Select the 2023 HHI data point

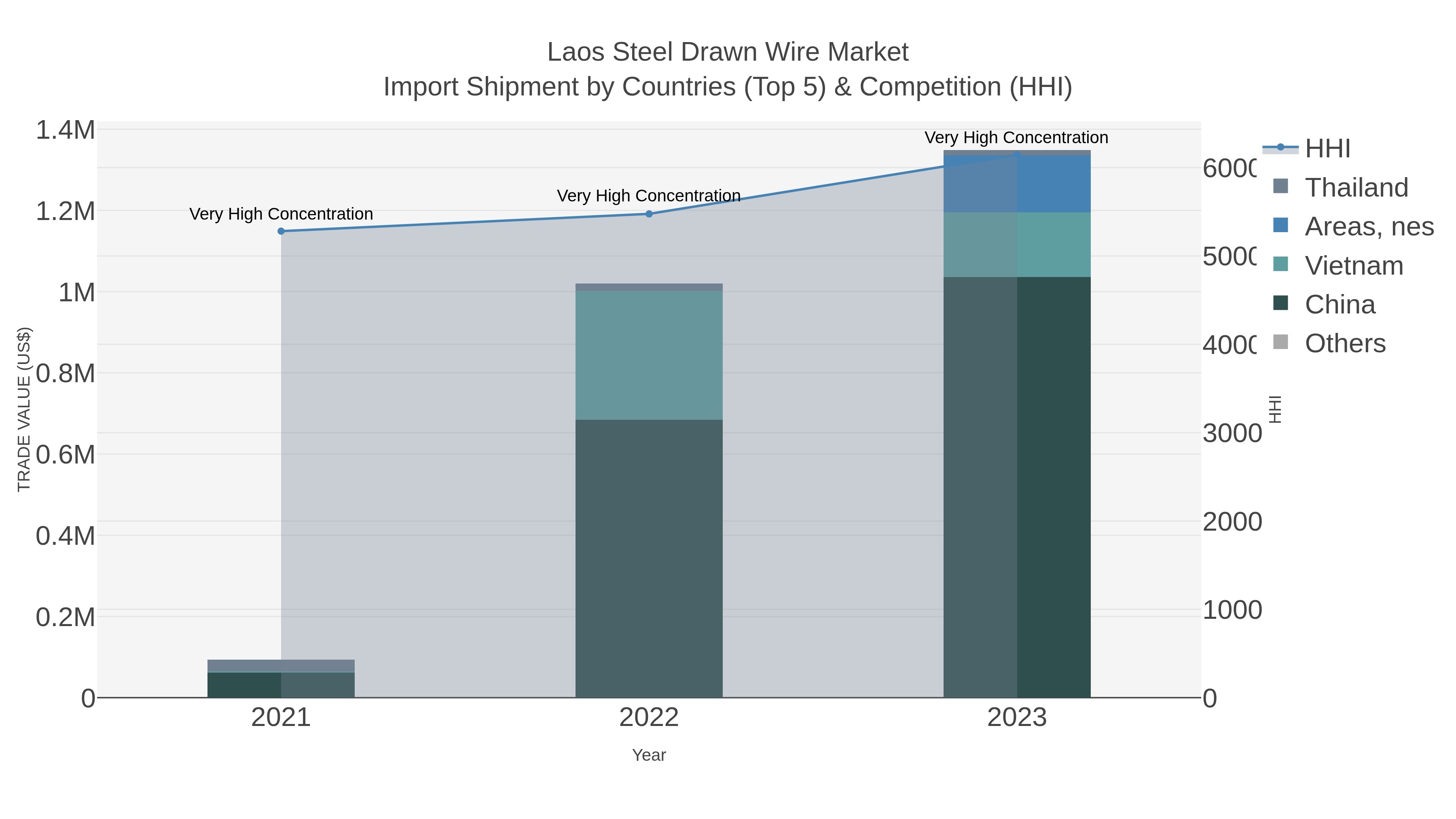pyautogui.click(x=1017, y=154)
